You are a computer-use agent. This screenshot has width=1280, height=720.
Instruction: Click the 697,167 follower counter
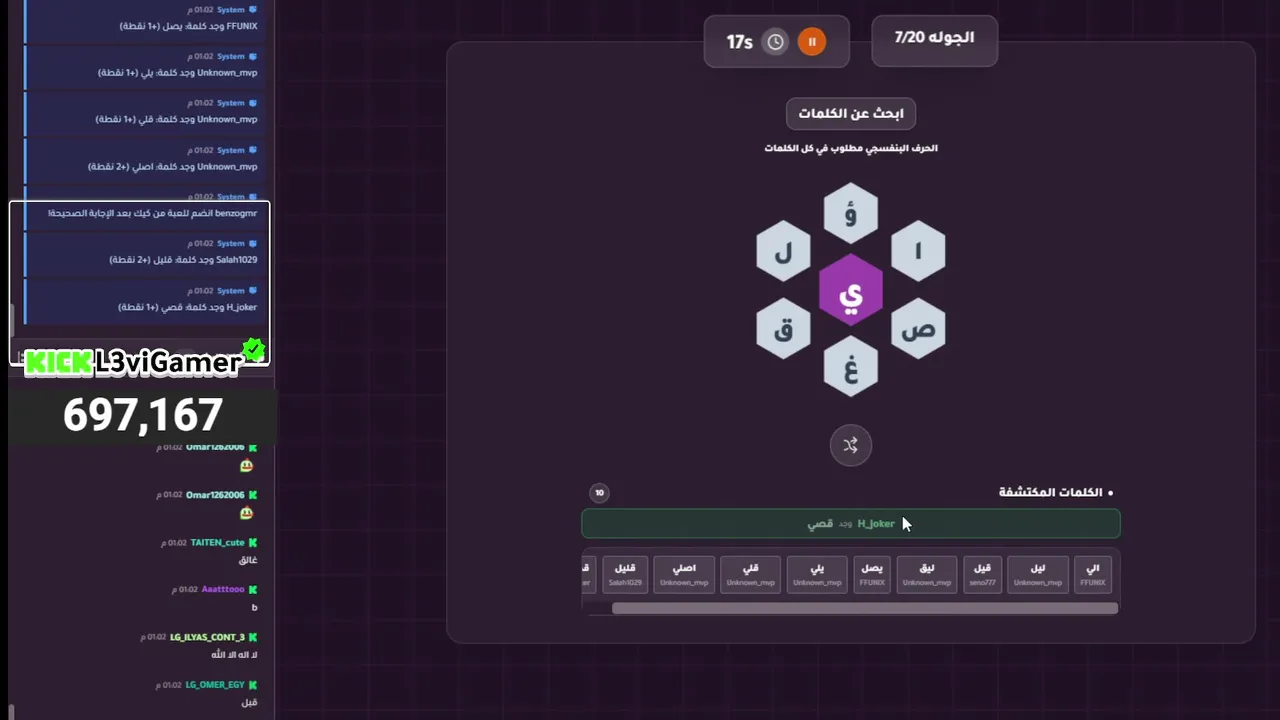[x=143, y=415]
